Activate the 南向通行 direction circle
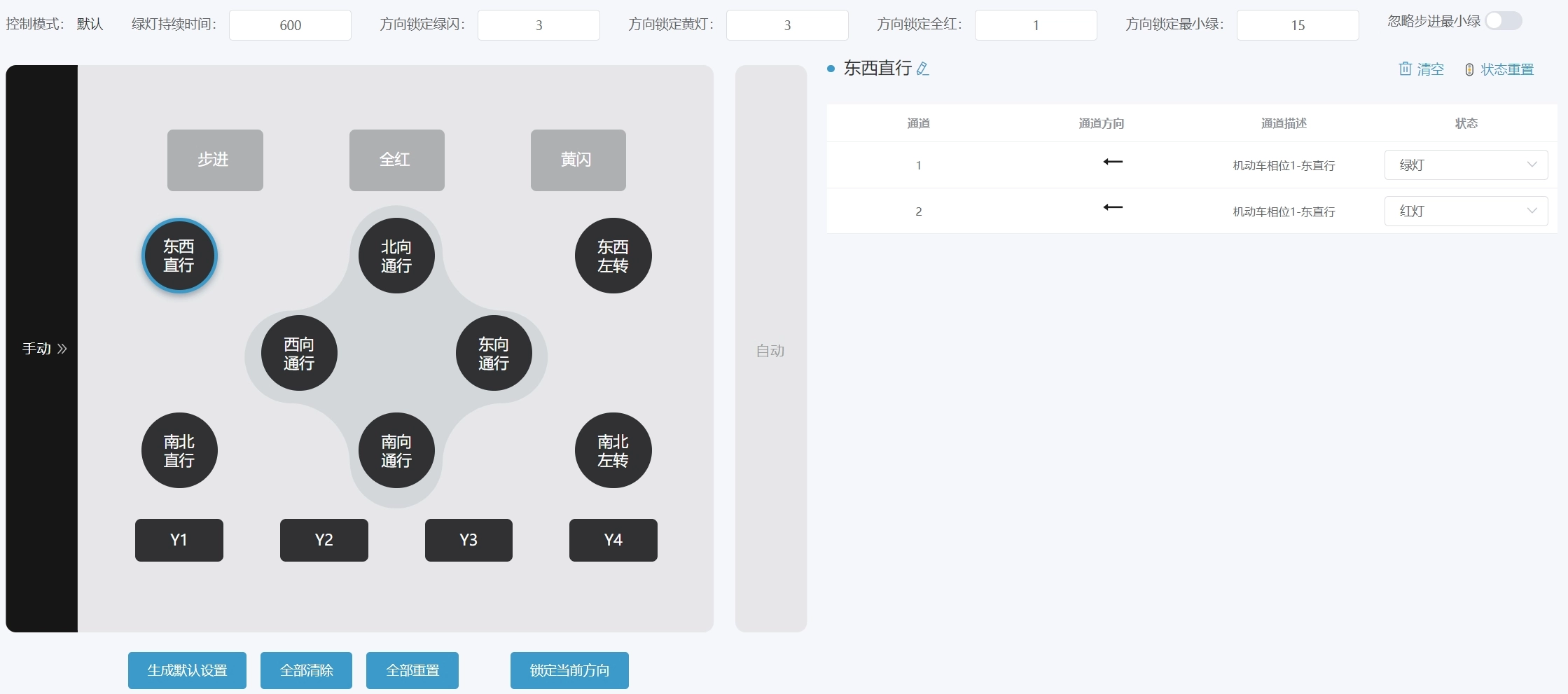This screenshot has width=1568, height=694. click(x=396, y=451)
